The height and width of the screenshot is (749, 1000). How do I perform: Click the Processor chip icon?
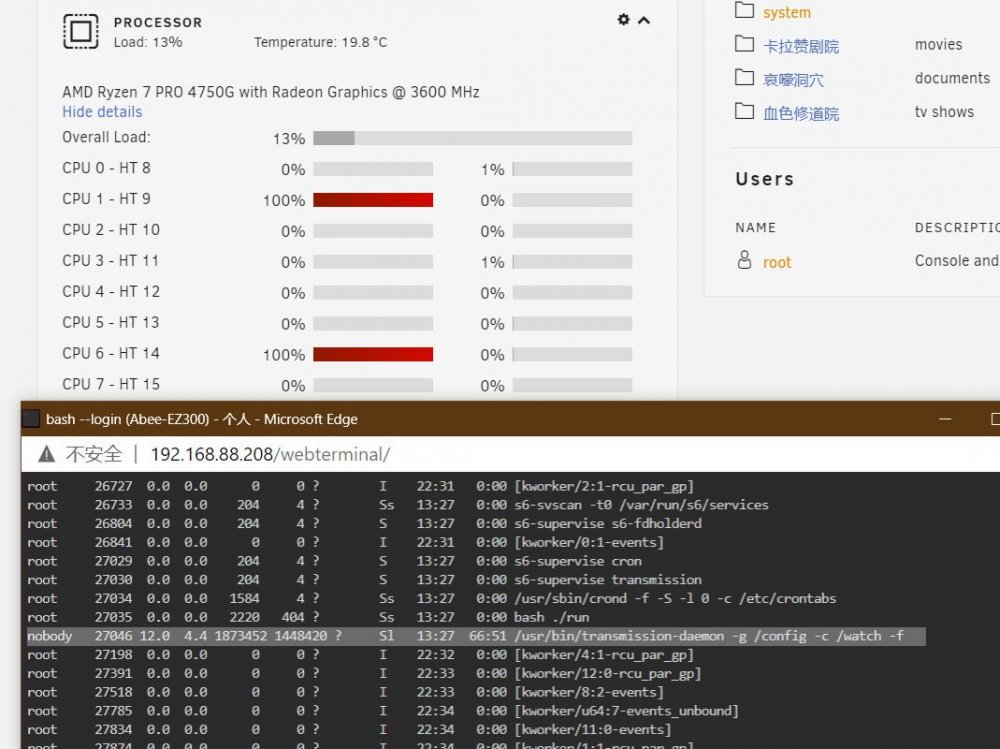point(80,31)
